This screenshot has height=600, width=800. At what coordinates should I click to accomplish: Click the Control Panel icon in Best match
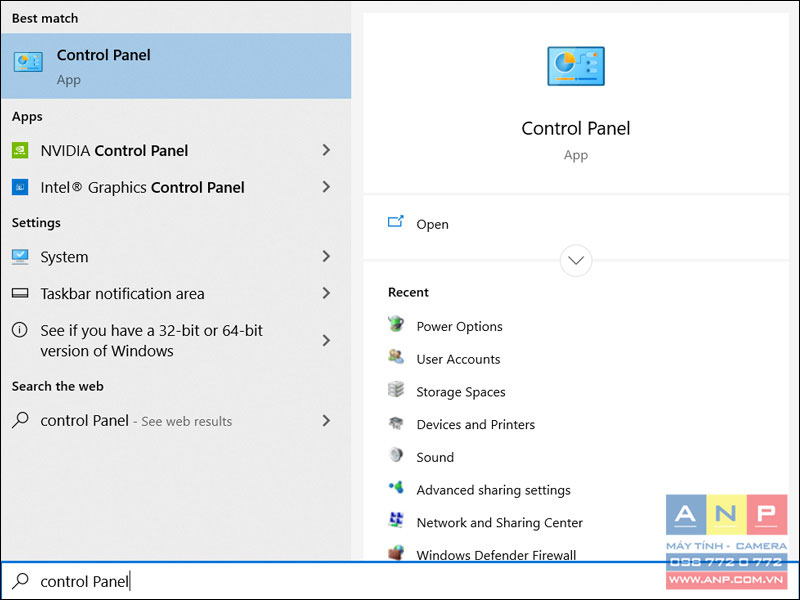(28, 62)
